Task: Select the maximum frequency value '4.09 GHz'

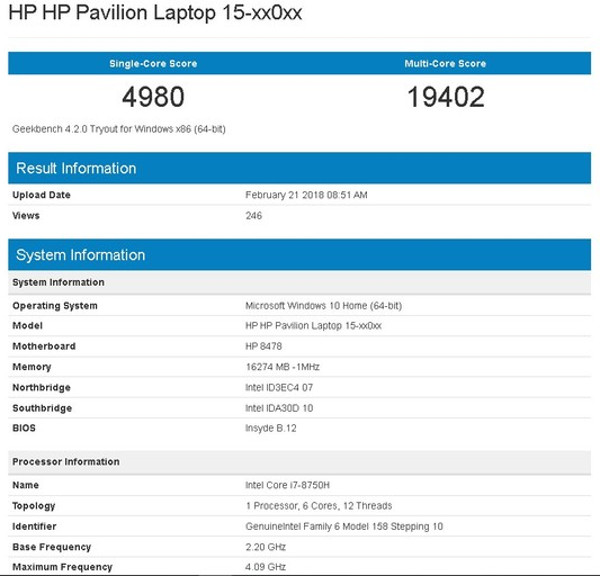Action: tap(266, 567)
